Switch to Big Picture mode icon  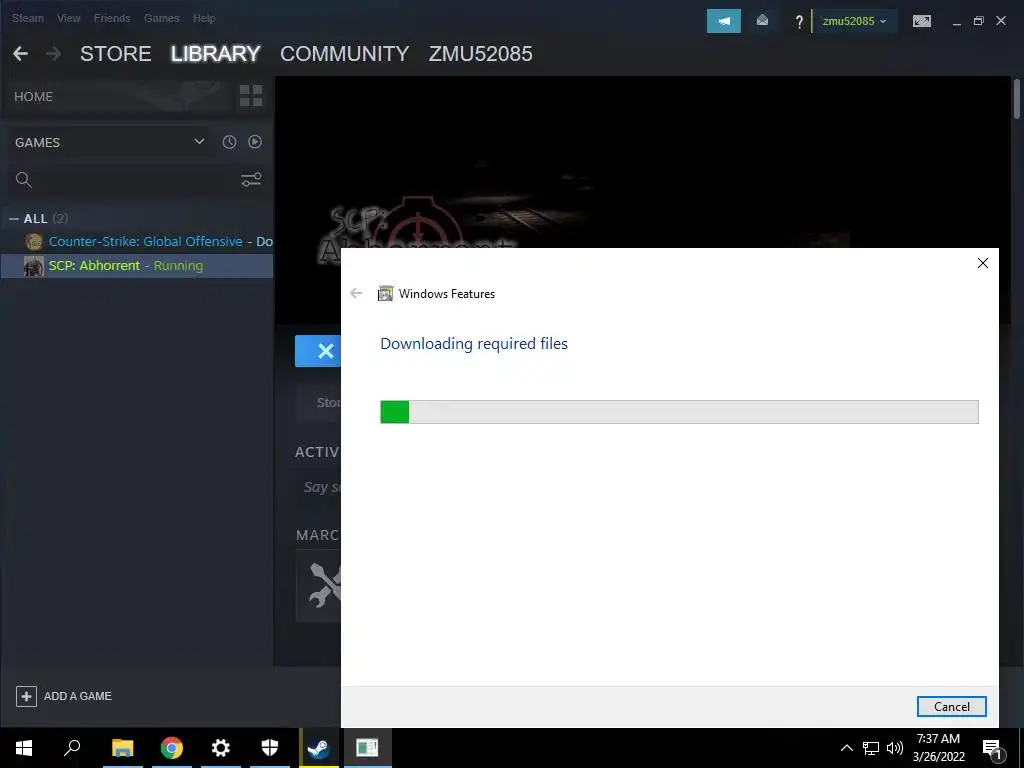click(x=921, y=21)
